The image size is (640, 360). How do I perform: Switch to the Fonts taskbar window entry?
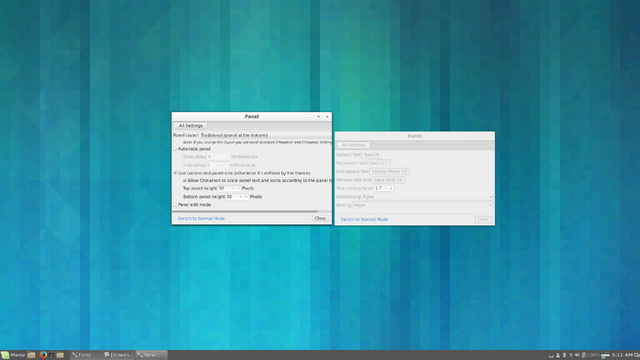86,355
